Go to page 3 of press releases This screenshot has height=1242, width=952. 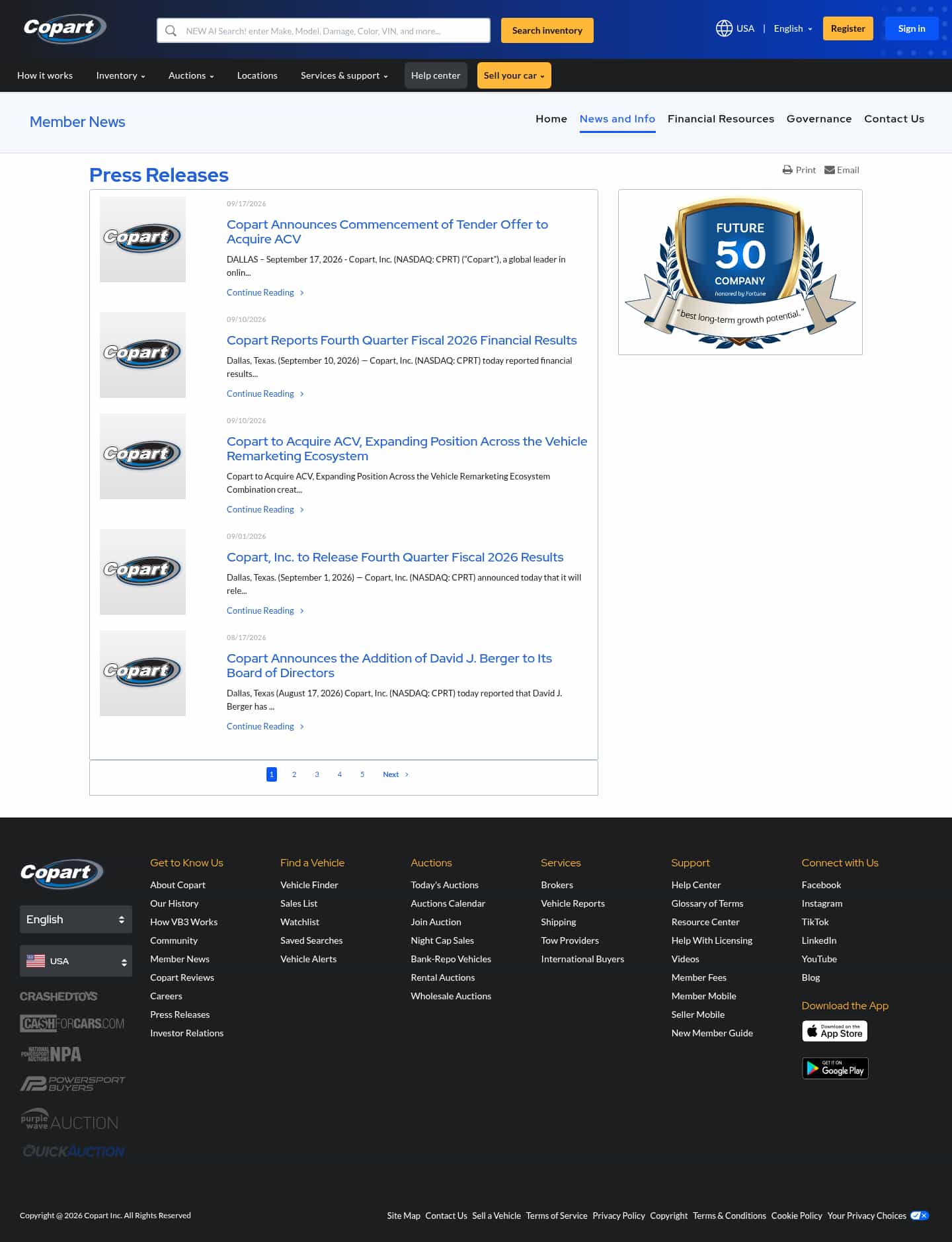[317, 774]
